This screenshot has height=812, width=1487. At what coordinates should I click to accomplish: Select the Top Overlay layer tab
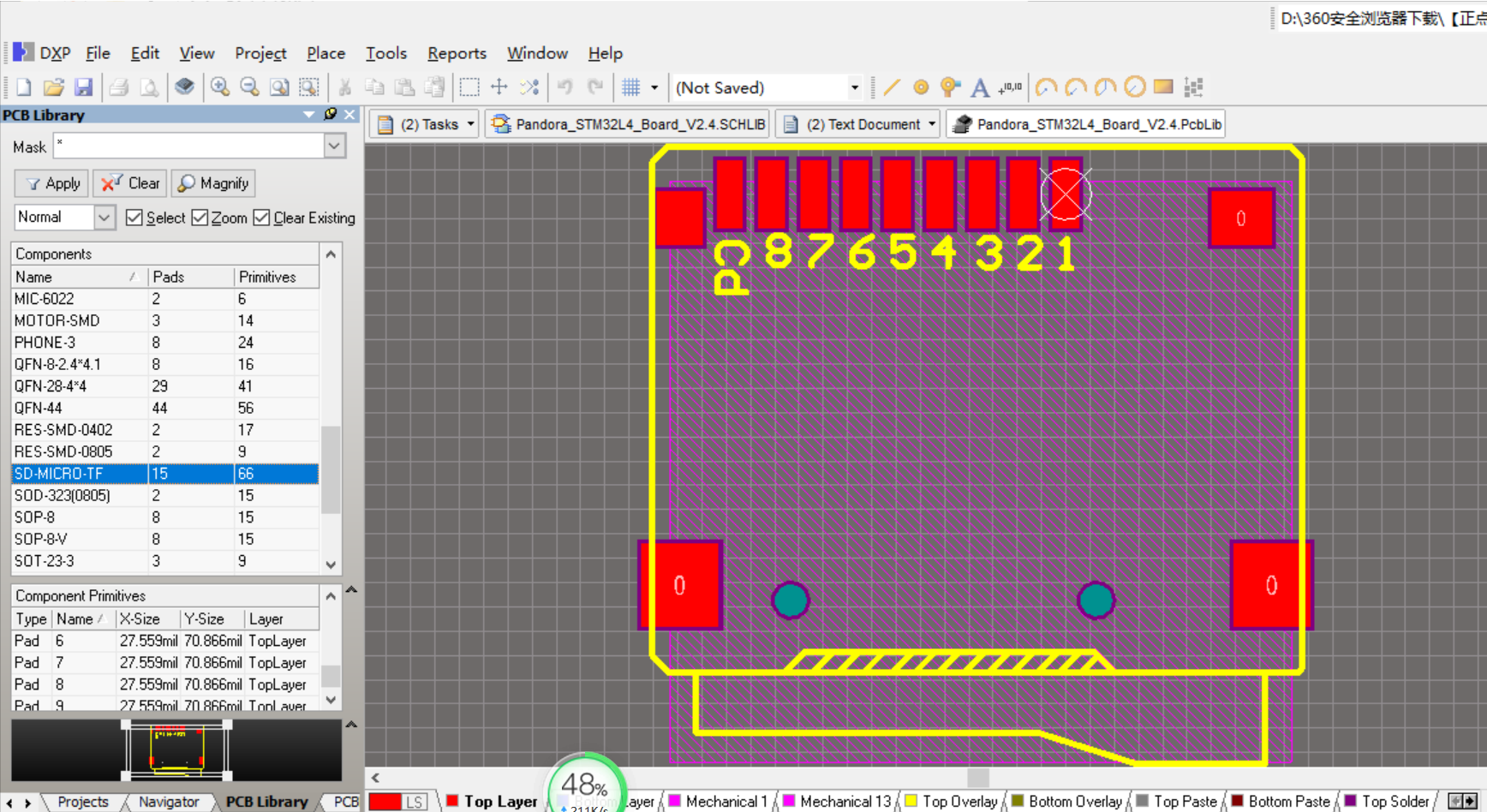(951, 802)
